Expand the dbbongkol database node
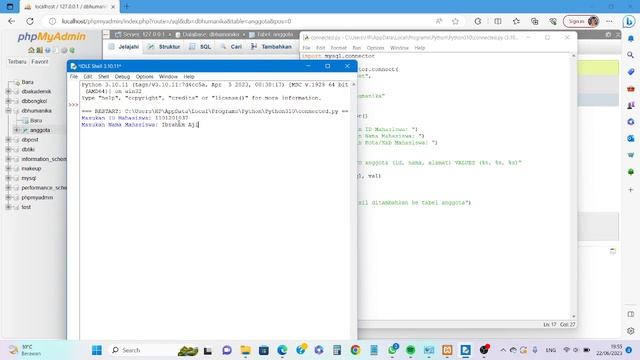 point(8,101)
